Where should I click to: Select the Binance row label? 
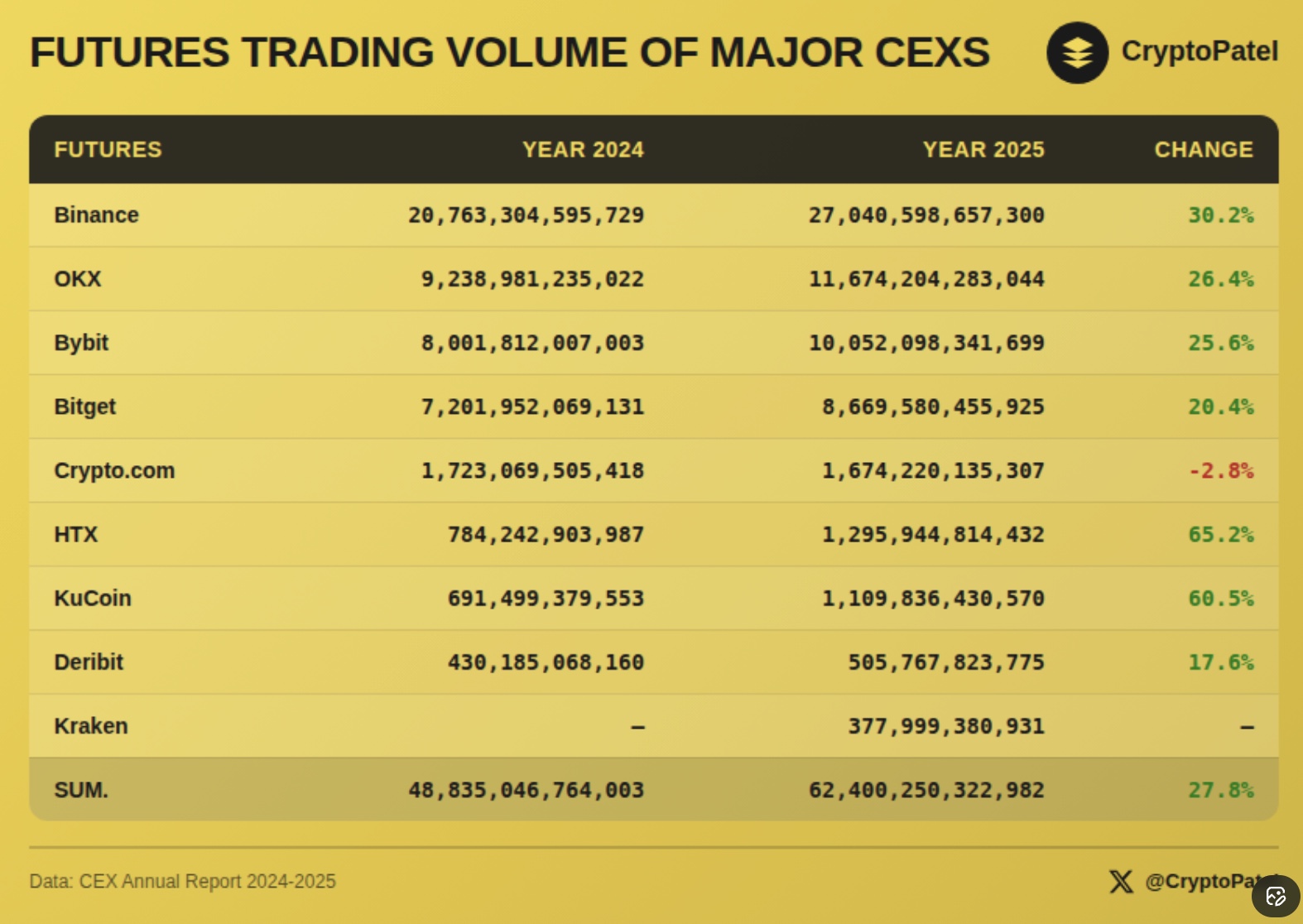96,215
